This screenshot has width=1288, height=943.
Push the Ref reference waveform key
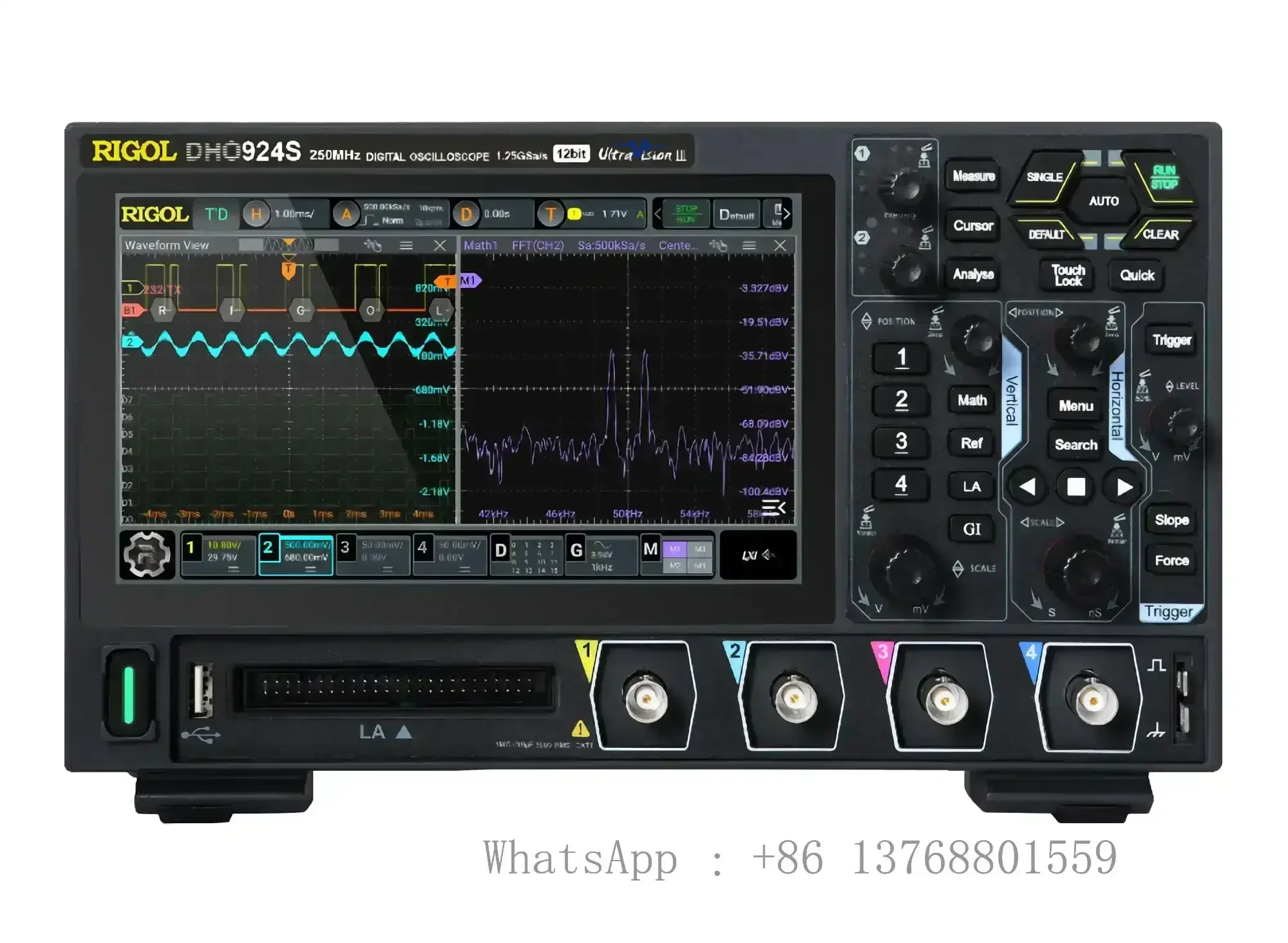[x=972, y=443]
